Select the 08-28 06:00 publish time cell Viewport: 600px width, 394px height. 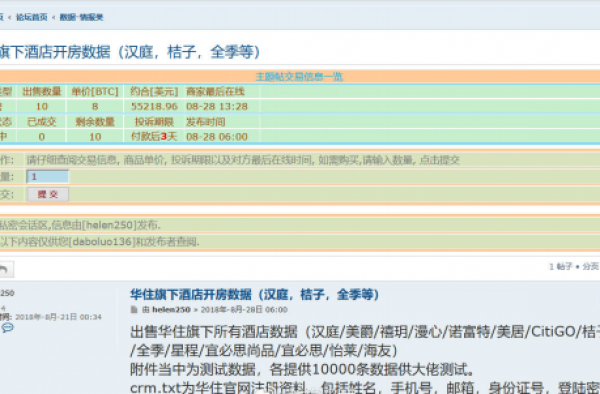point(217,137)
